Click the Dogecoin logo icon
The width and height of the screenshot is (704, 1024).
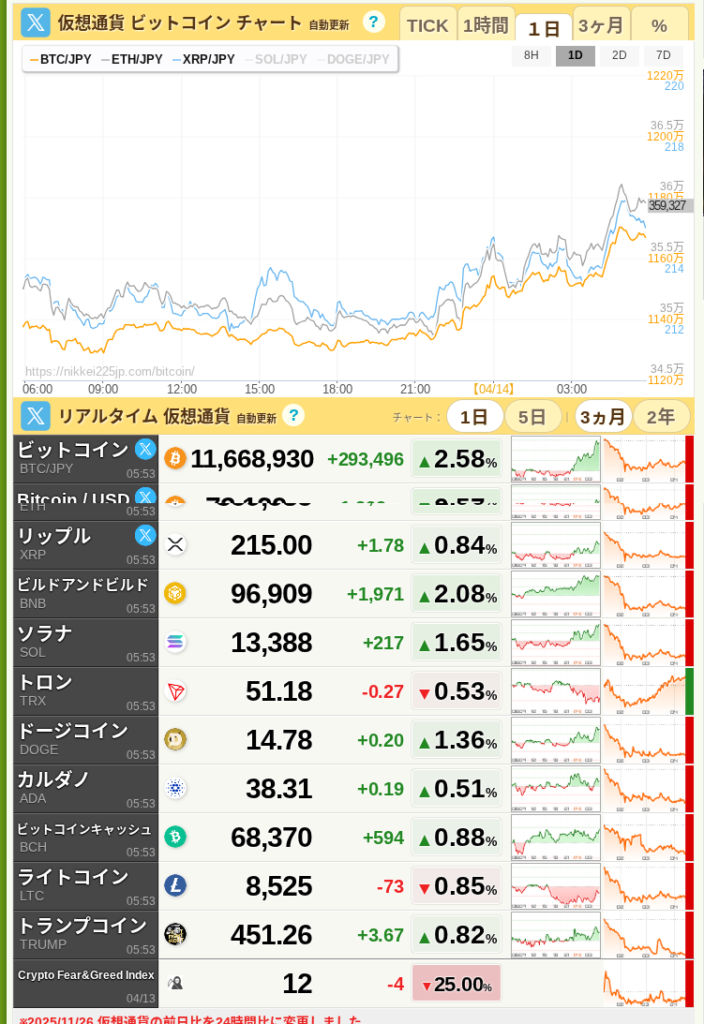[x=175, y=740]
